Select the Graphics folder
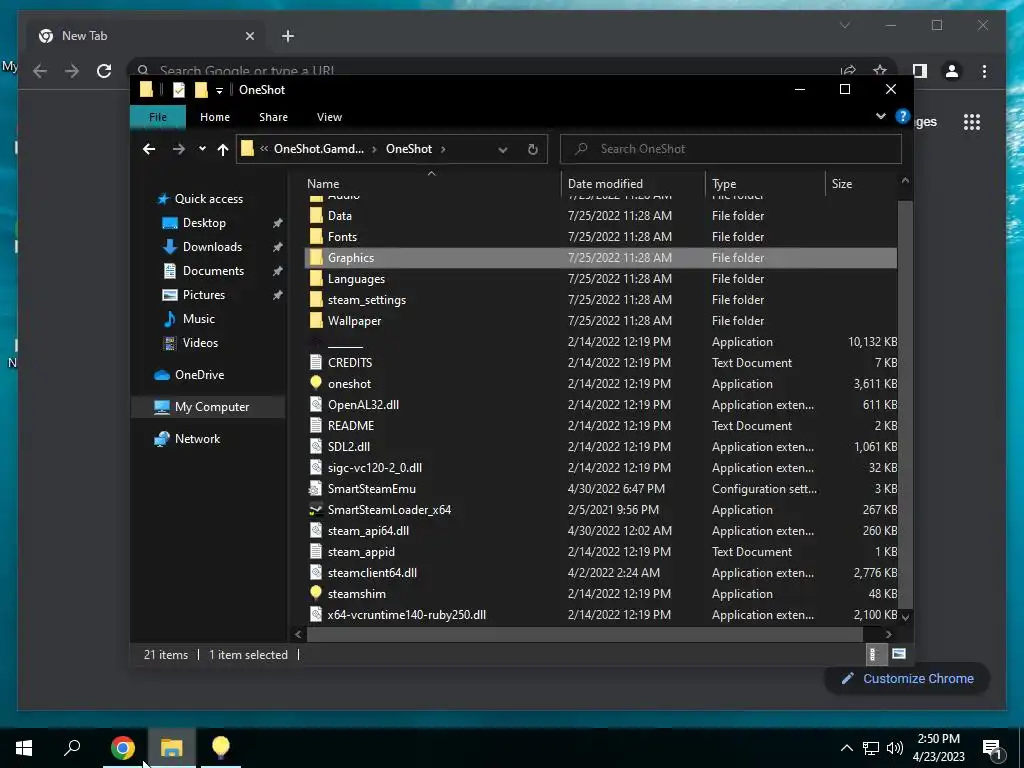The height and width of the screenshot is (768, 1024). tap(600, 257)
